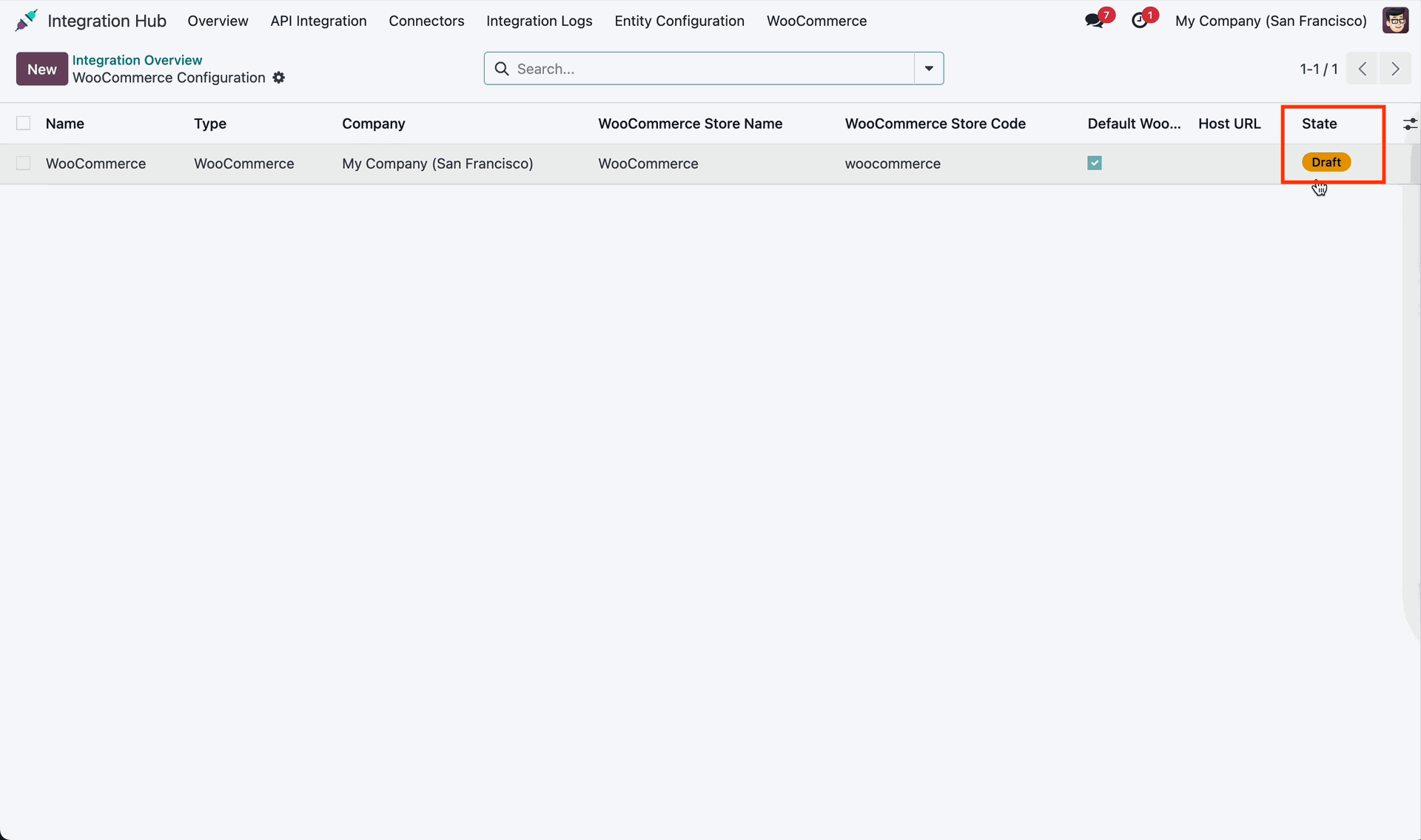
Task: Click the store name cell WooCommerce
Action: click(648, 164)
